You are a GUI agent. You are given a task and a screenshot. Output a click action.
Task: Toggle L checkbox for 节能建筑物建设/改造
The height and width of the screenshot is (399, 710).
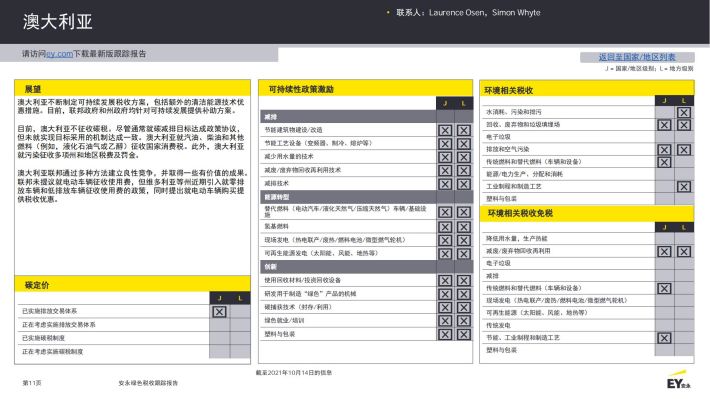click(x=463, y=130)
